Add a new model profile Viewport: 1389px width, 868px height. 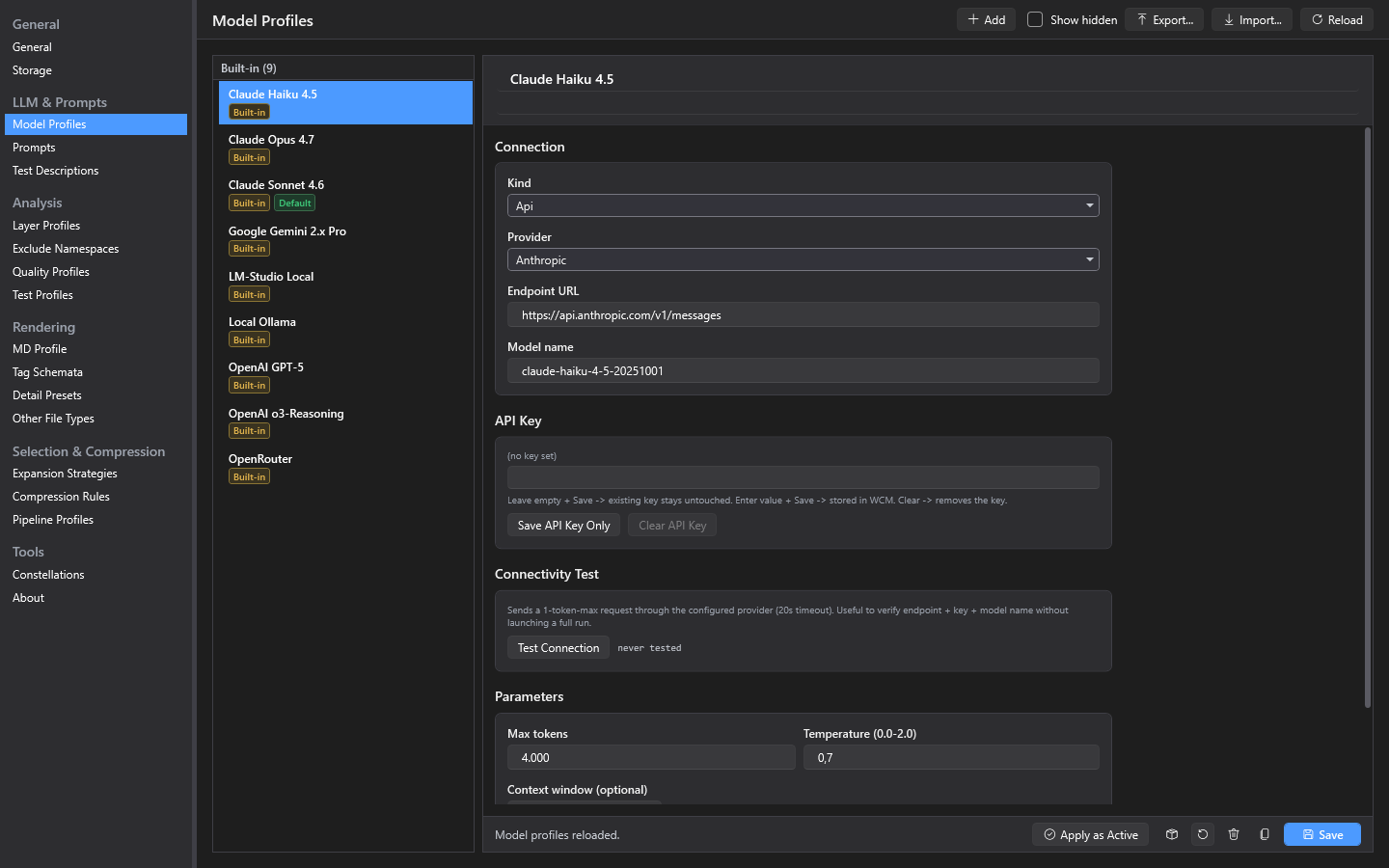click(986, 19)
